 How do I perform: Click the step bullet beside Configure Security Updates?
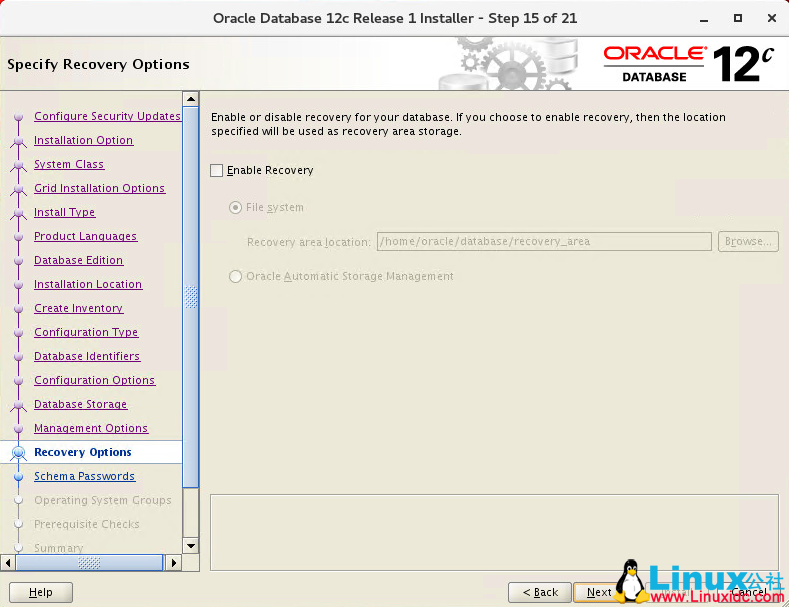pos(19,117)
